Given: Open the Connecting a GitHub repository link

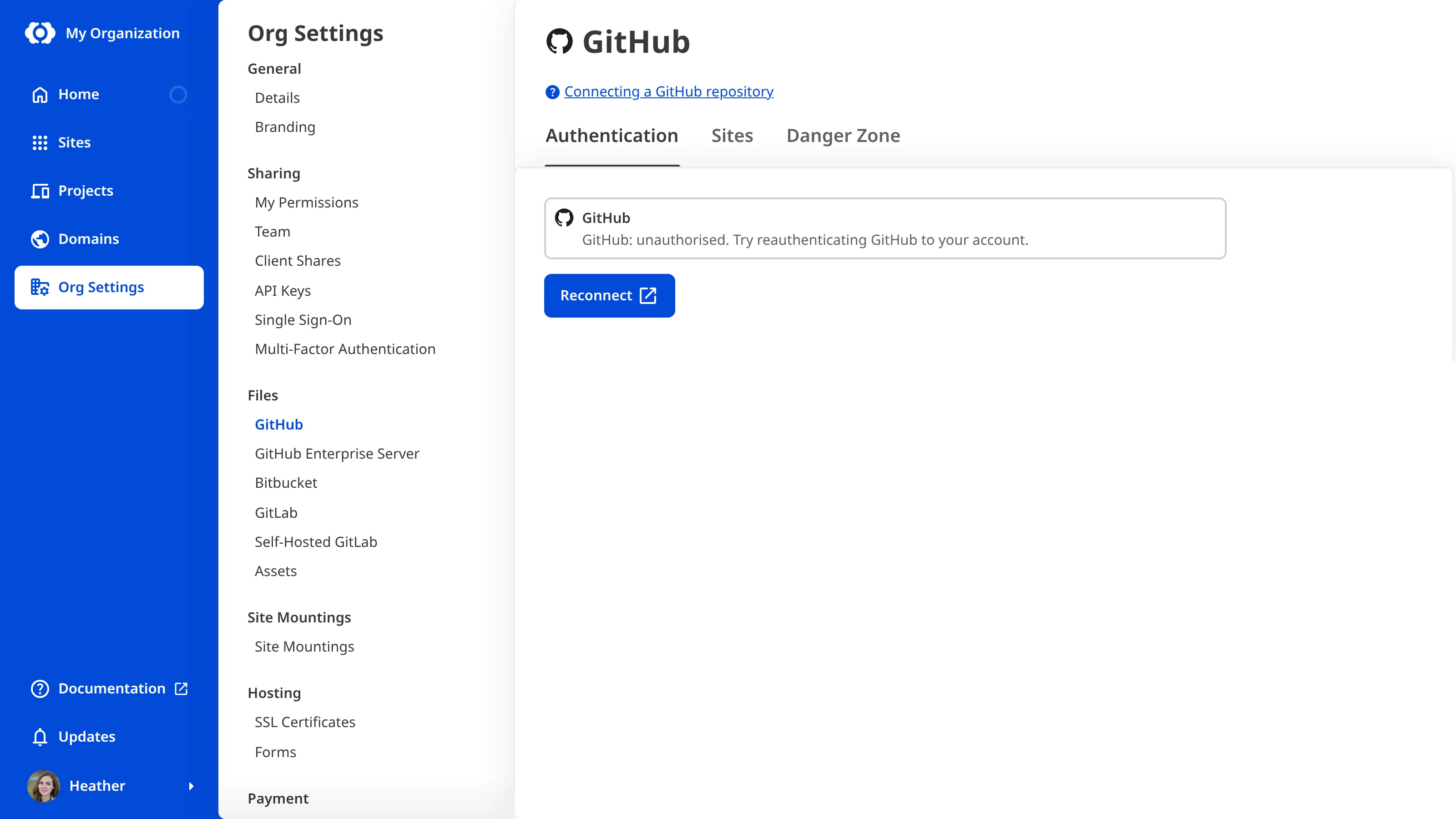Looking at the screenshot, I should coord(669,91).
